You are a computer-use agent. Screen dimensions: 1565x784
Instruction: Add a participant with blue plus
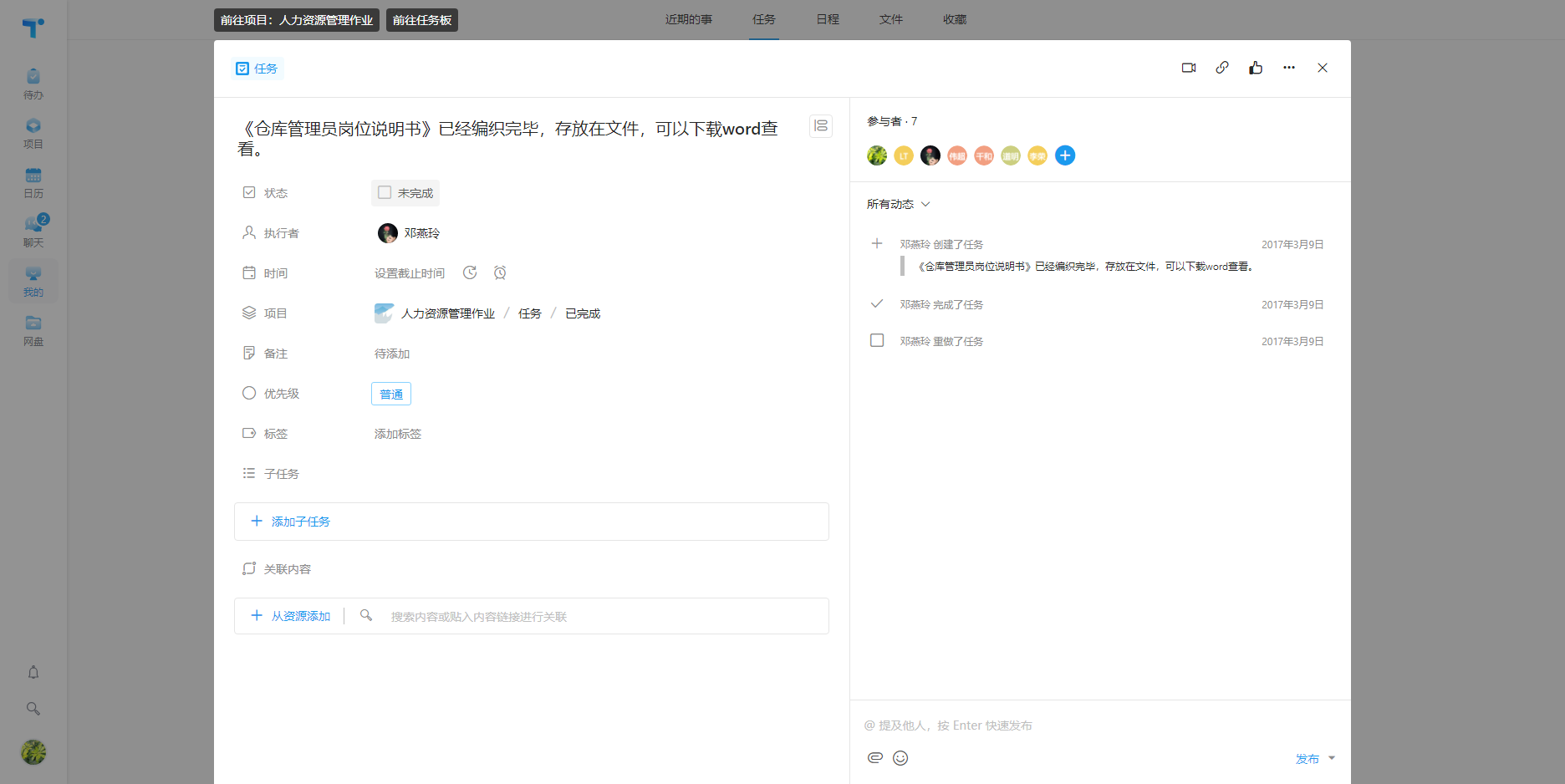tap(1065, 155)
